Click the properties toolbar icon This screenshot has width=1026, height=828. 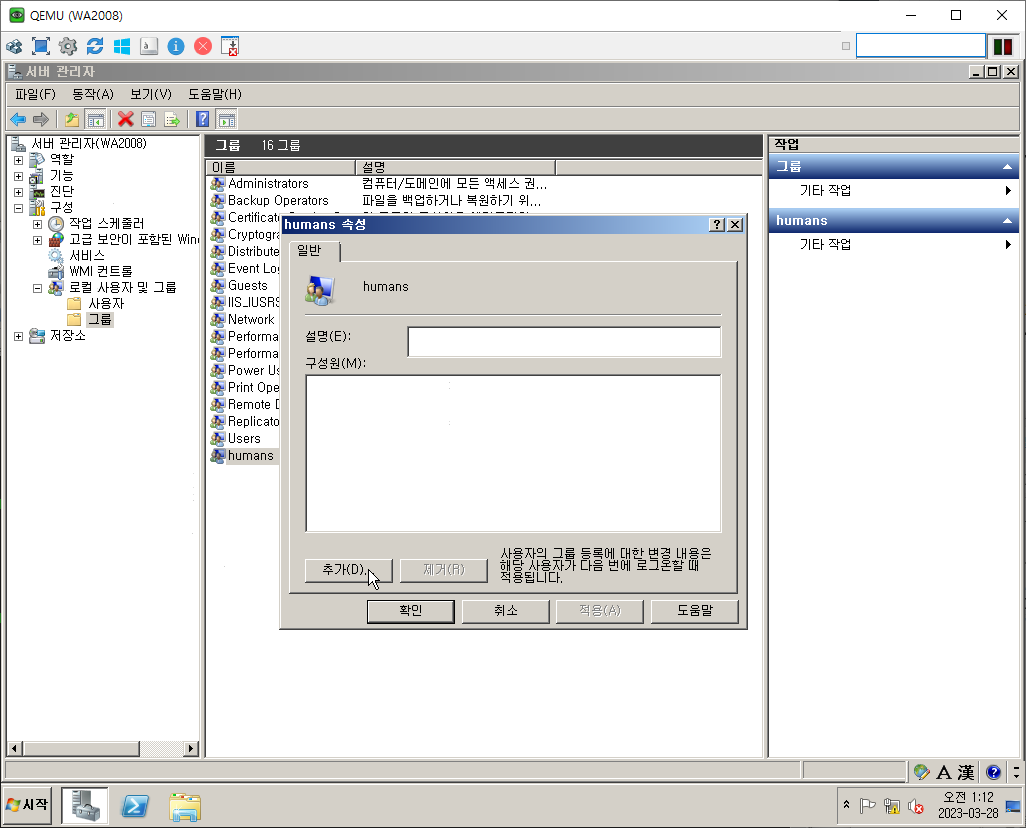pos(149,119)
